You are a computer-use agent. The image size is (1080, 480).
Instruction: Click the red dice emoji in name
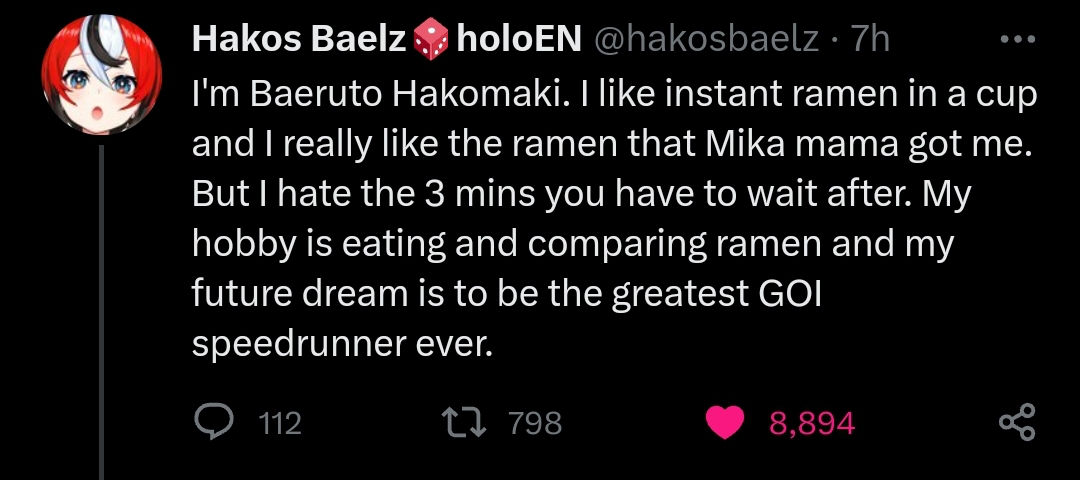[430, 41]
